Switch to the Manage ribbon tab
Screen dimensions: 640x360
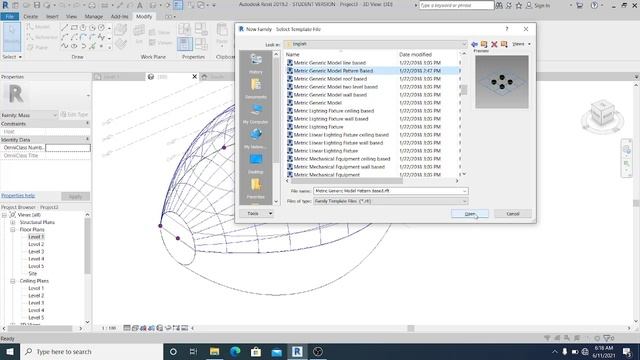click(x=93, y=17)
